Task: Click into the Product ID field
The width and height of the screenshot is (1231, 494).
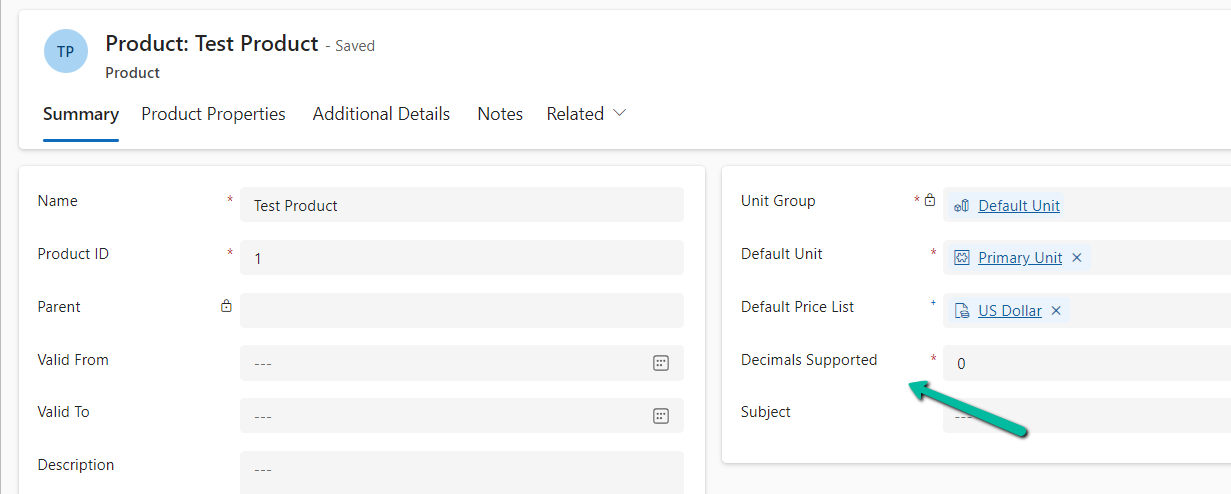Action: [461, 258]
